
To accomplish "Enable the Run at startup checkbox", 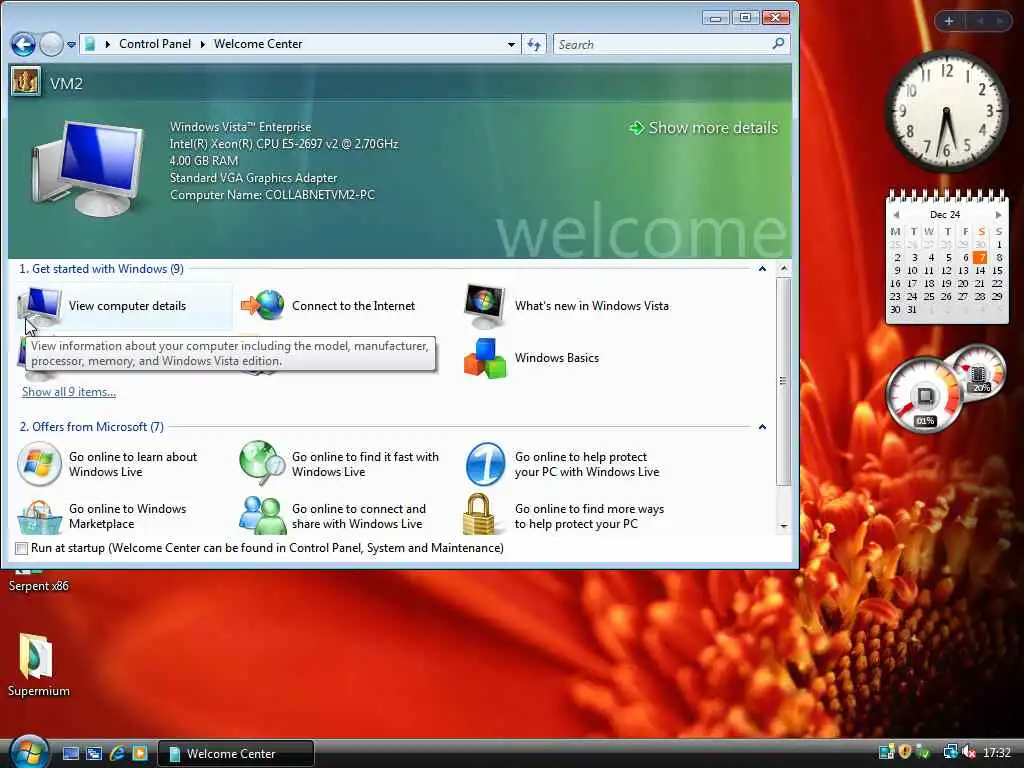I will [x=22, y=548].
